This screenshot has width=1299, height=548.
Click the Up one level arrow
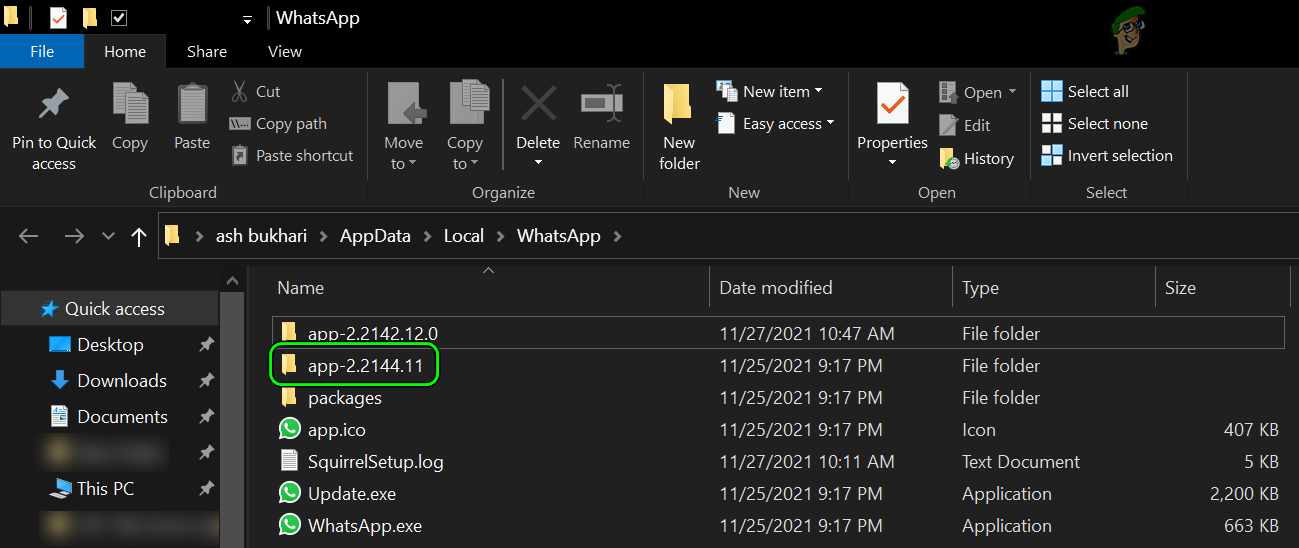click(x=139, y=237)
